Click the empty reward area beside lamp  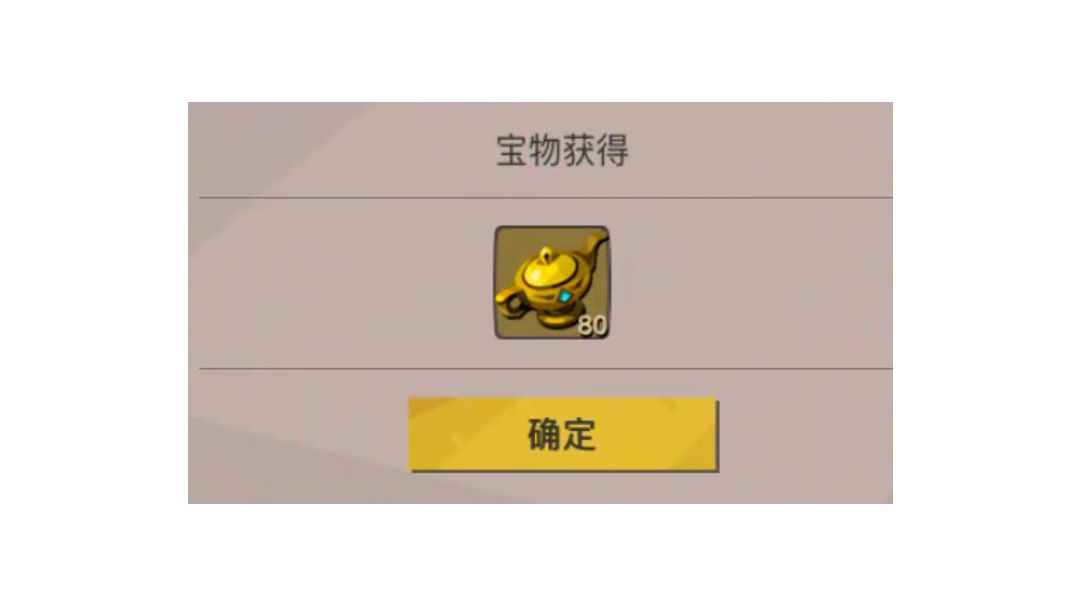coord(744,283)
